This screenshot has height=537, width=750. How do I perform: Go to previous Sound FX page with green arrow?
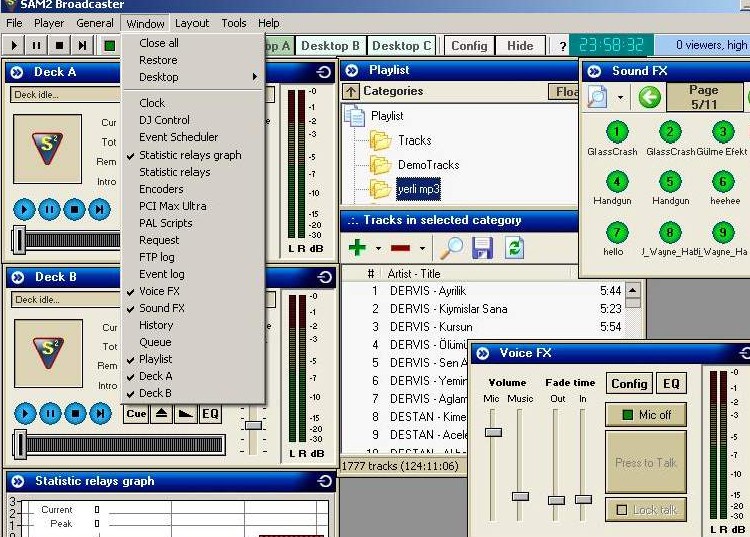(649, 97)
